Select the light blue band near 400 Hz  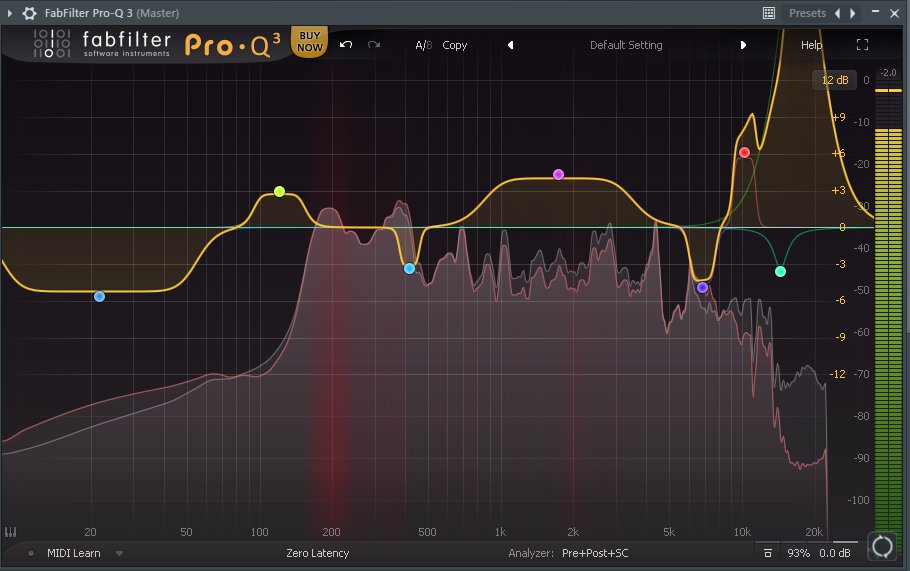tap(409, 269)
